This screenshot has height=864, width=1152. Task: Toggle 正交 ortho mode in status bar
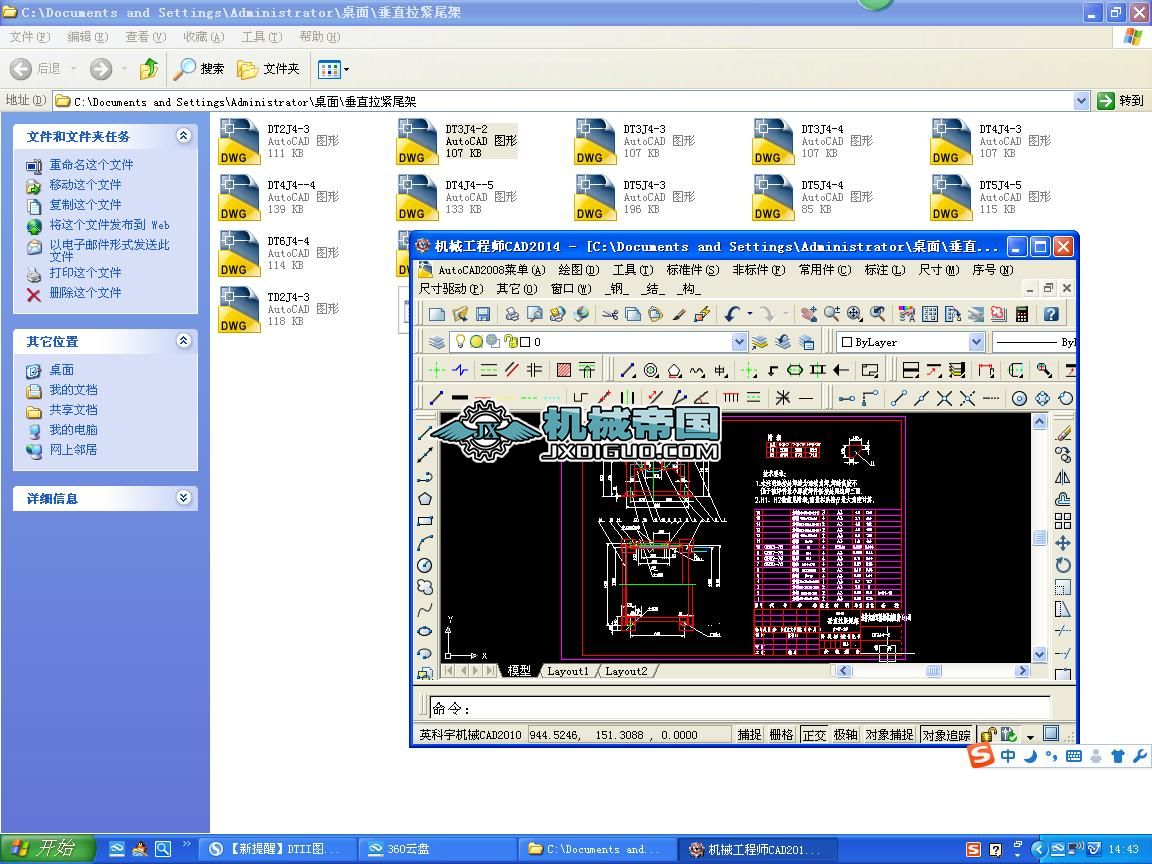pos(814,735)
